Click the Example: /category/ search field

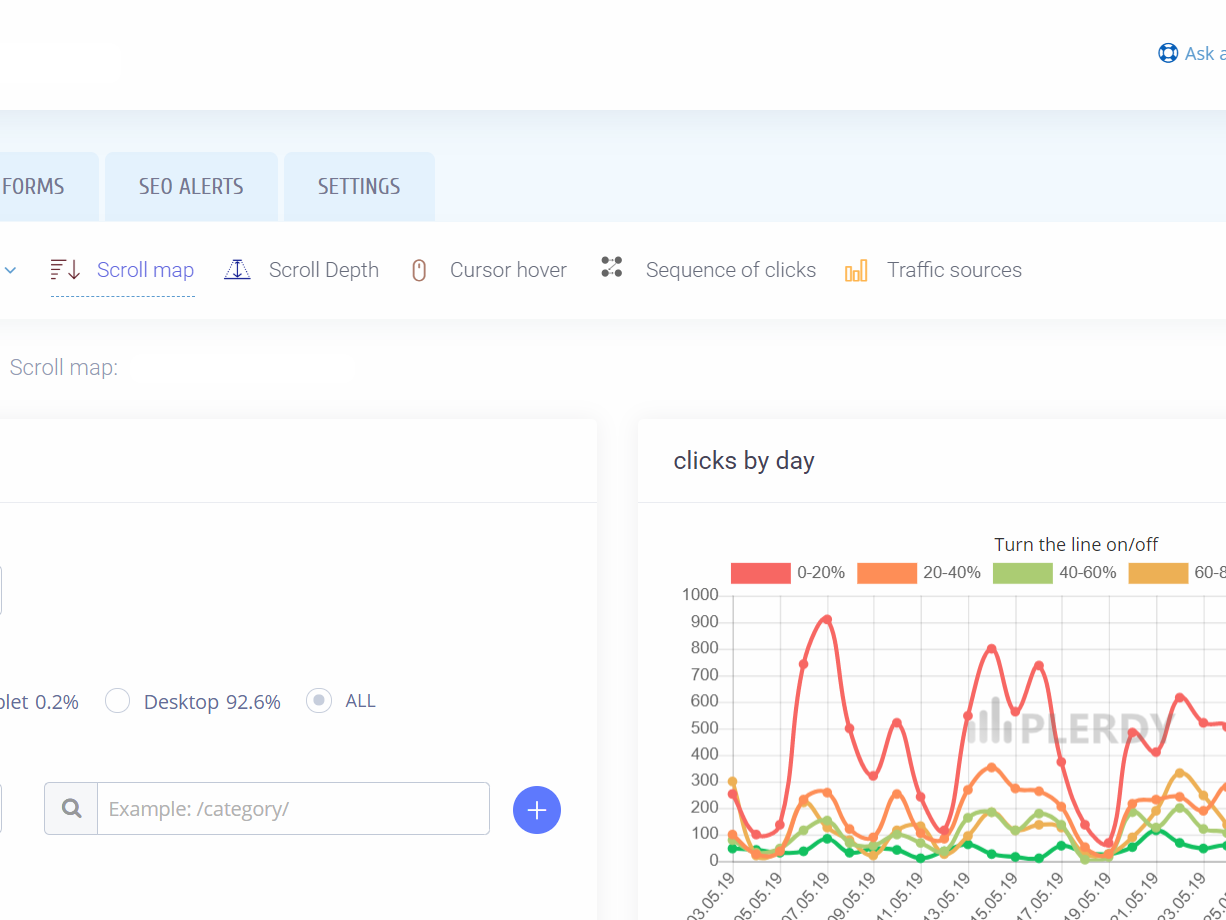(290, 808)
